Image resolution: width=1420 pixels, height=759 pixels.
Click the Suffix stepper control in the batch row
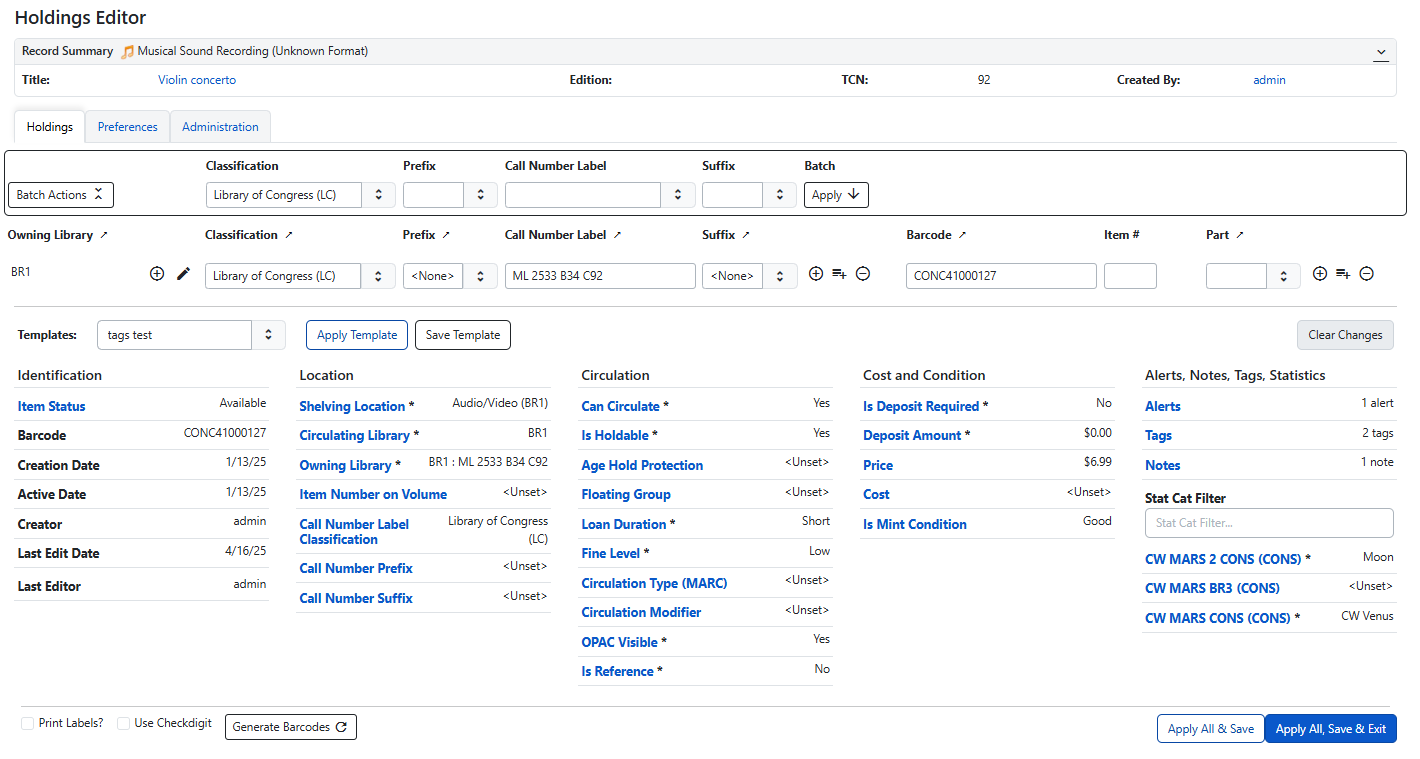[780, 194]
